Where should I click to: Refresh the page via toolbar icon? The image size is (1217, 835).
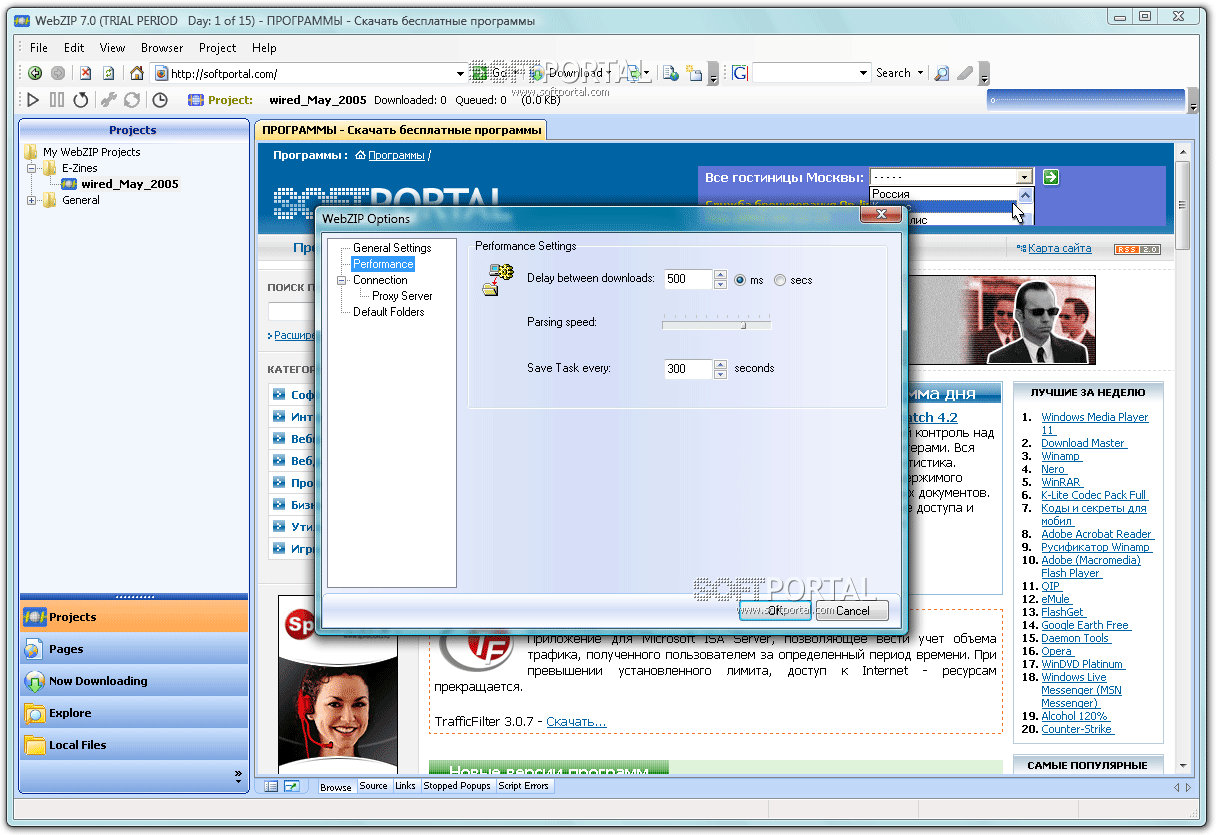pos(109,73)
